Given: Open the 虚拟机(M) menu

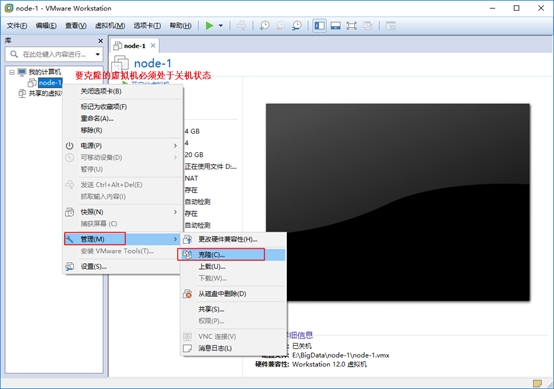Looking at the screenshot, I should pyautogui.click(x=110, y=25).
